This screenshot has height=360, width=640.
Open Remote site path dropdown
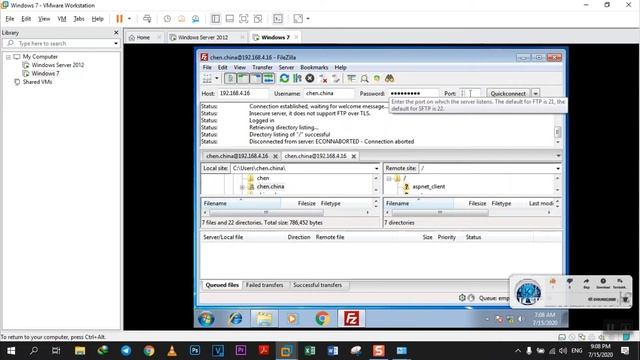[558, 168]
